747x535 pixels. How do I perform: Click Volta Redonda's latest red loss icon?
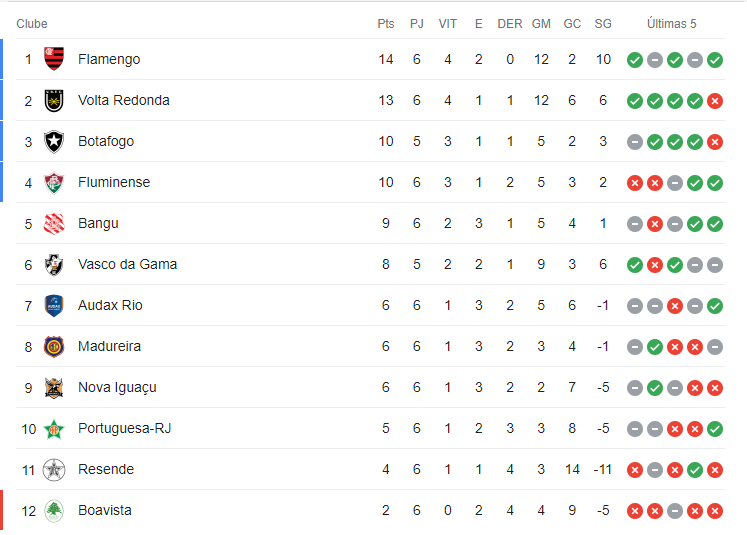(x=715, y=101)
